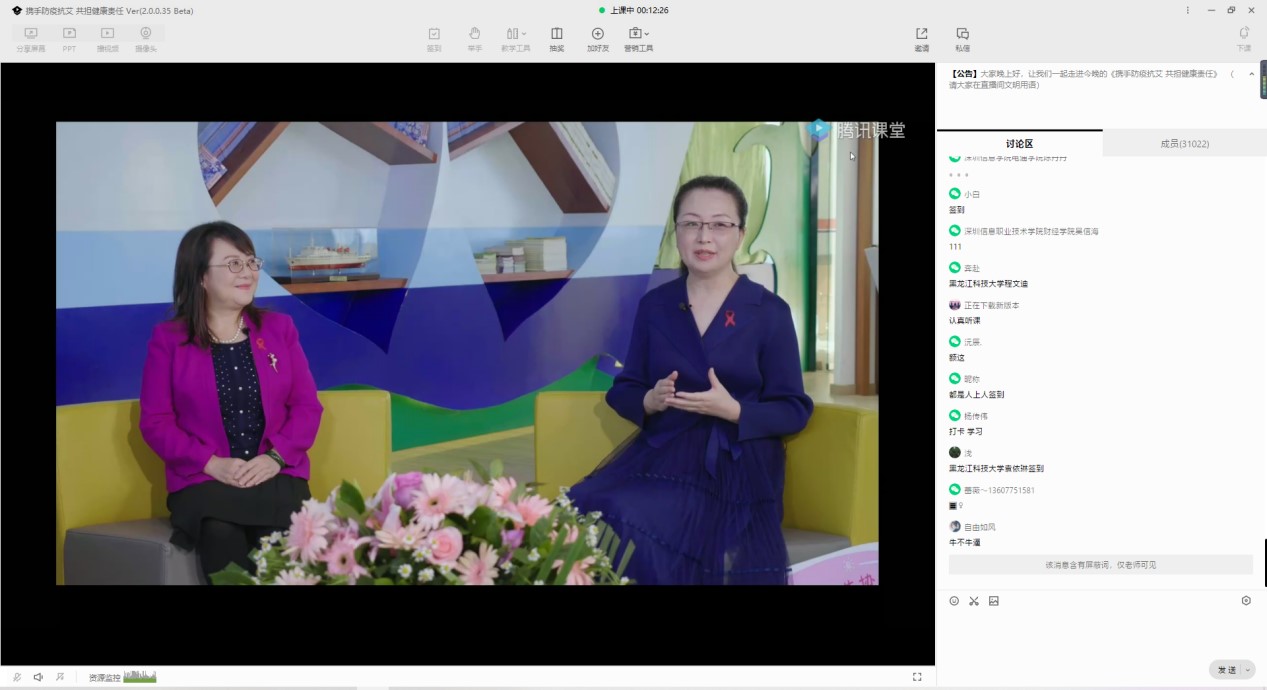Click the 发送 send button

click(x=1226, y=670)
